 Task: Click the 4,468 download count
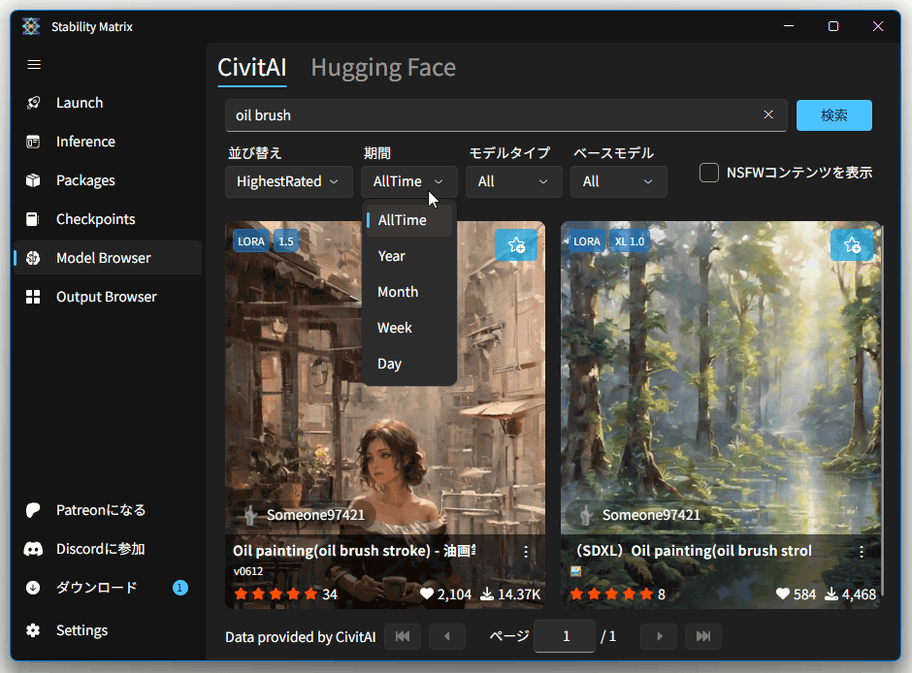pyautogui.click(x=850, y=594)
